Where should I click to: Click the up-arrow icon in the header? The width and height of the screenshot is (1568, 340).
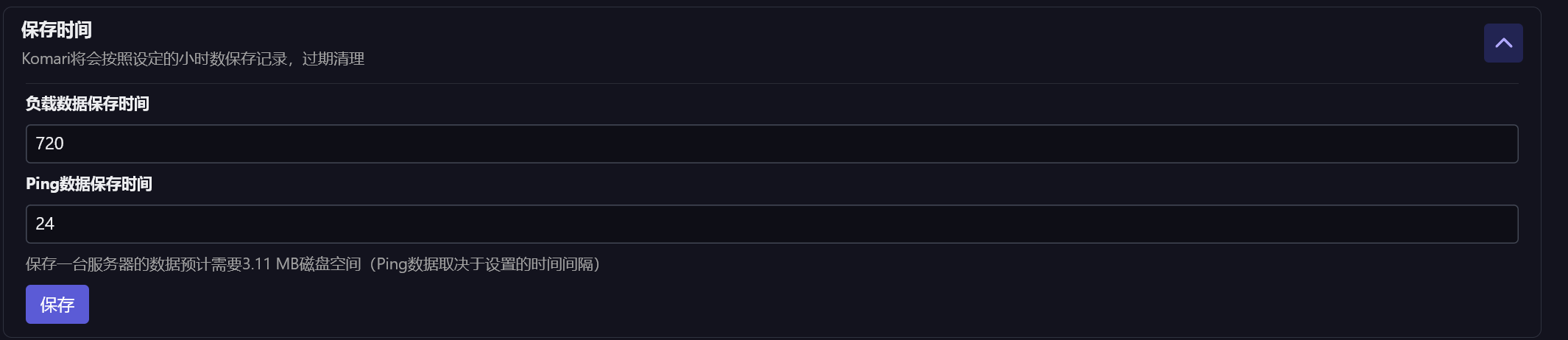1502,43
